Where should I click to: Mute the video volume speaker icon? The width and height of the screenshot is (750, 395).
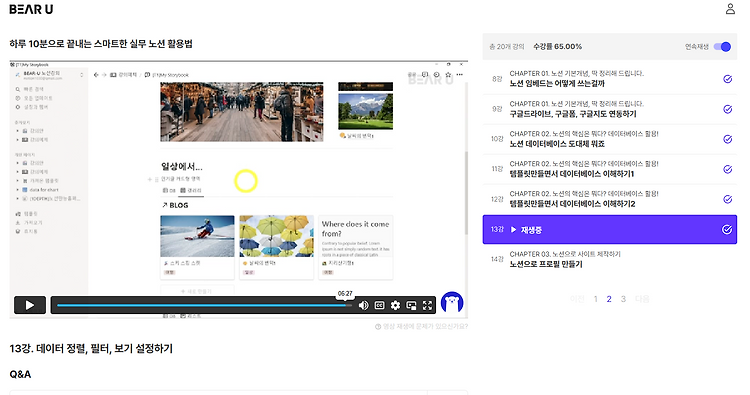[364, 305]
